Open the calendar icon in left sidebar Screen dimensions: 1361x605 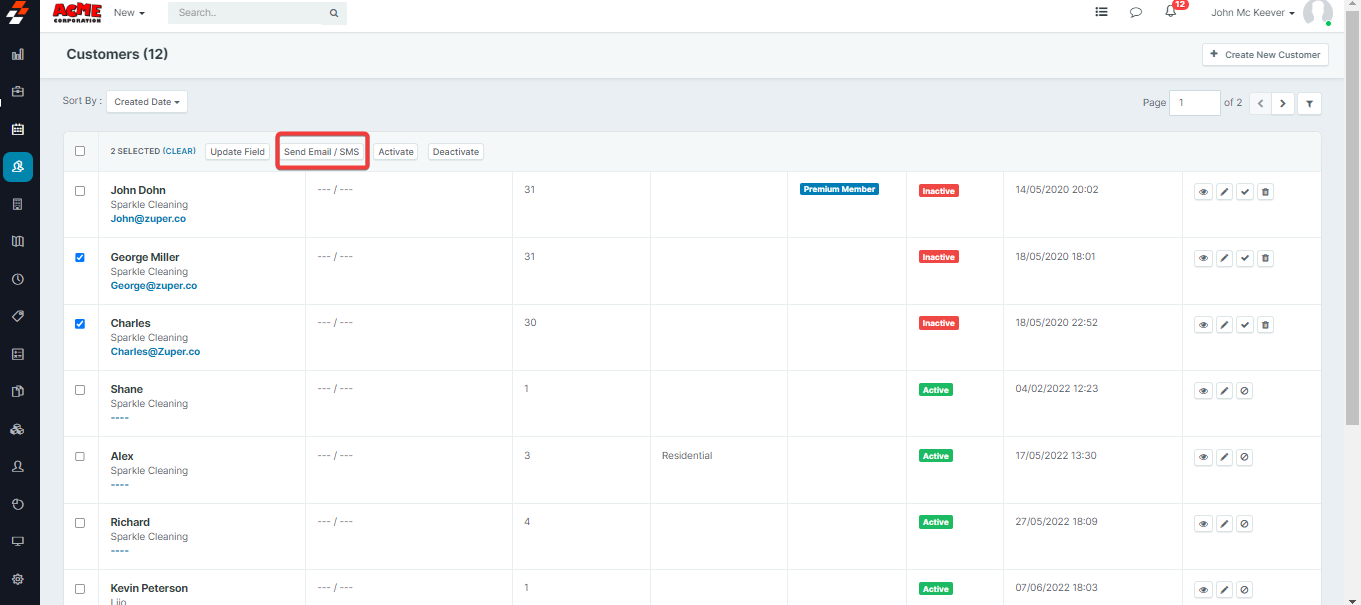click(x=18, y=129)
